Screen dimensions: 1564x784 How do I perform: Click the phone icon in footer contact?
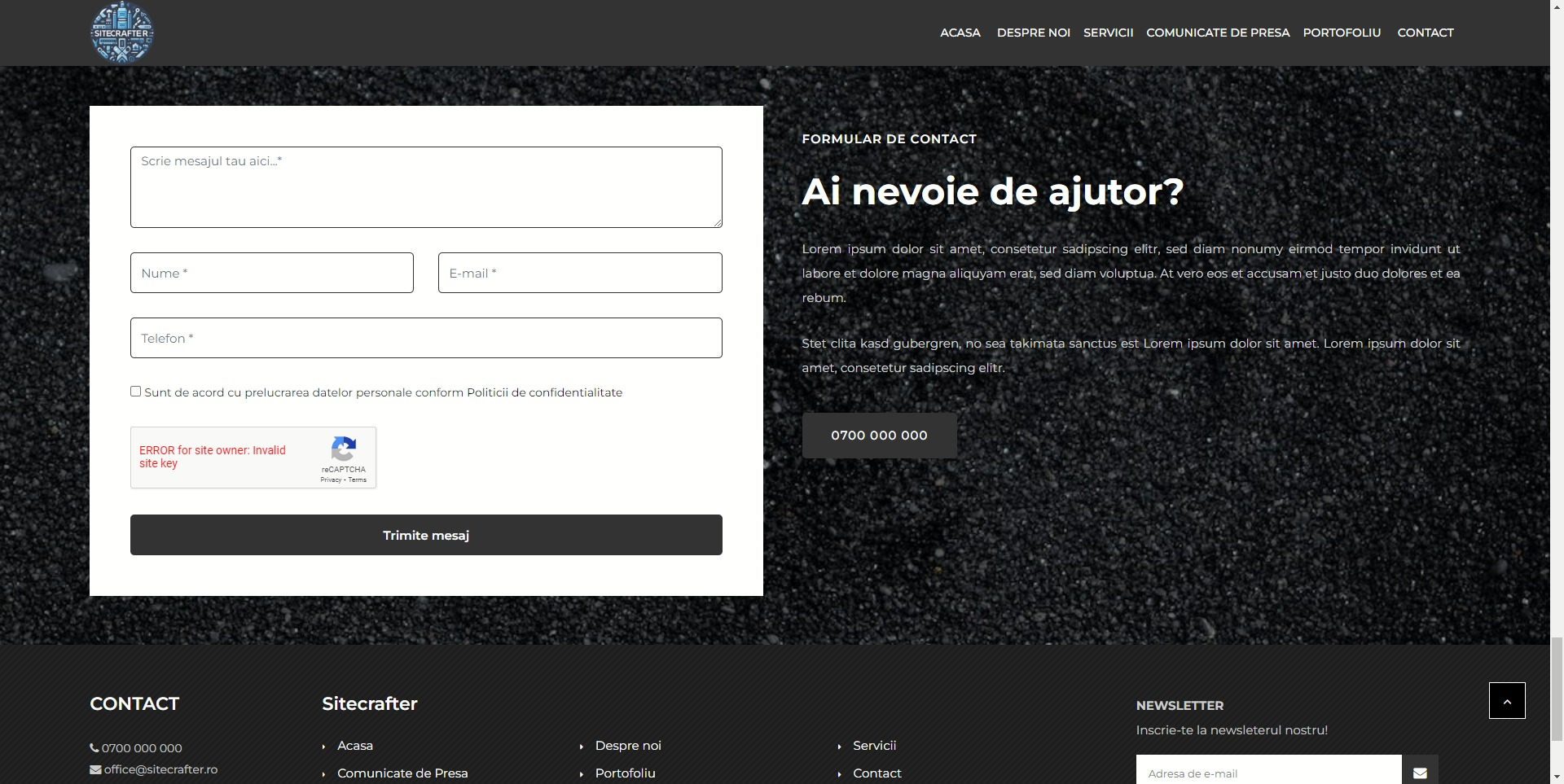coord(94,748)
